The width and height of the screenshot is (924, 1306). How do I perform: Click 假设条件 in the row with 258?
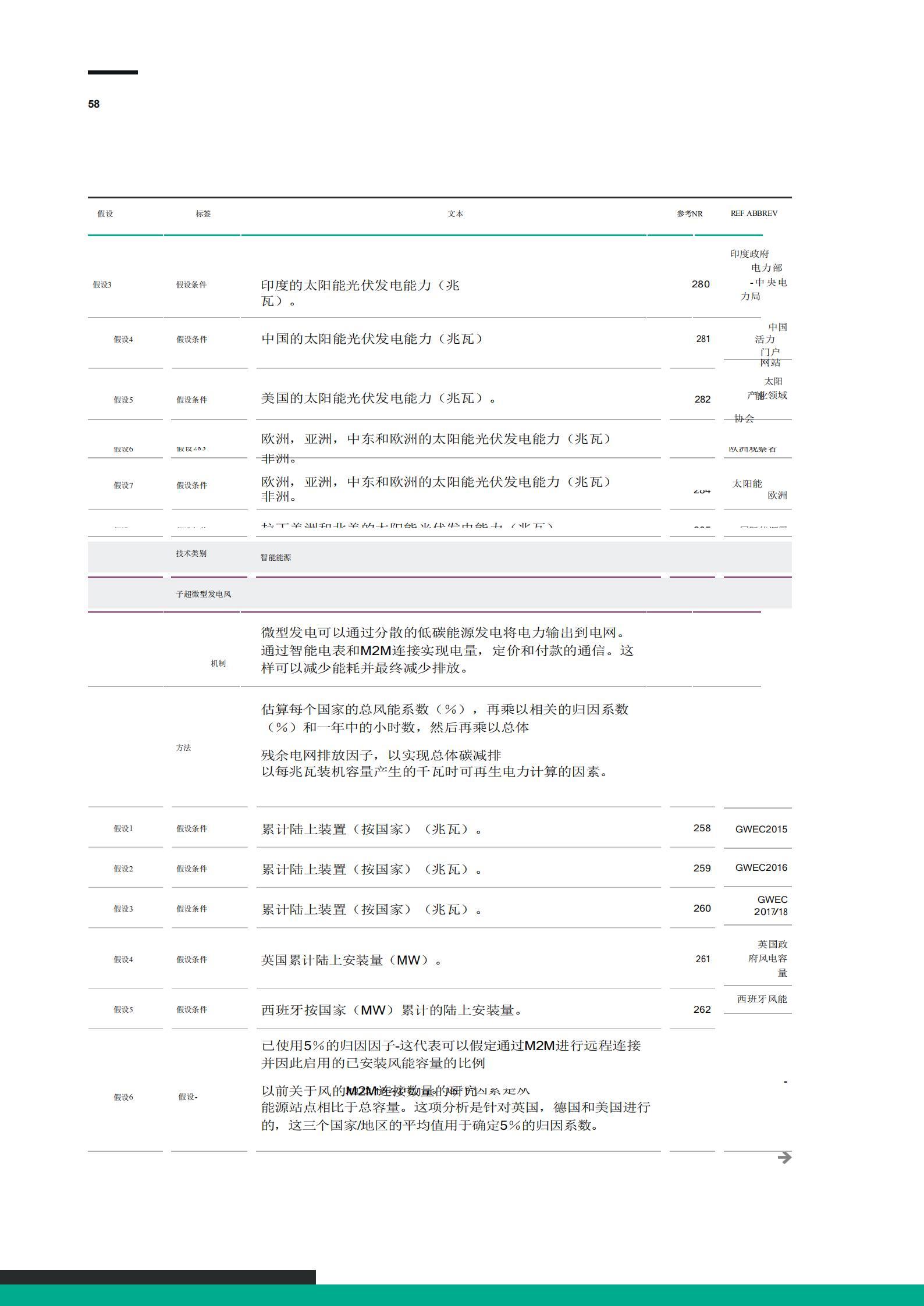192,828
